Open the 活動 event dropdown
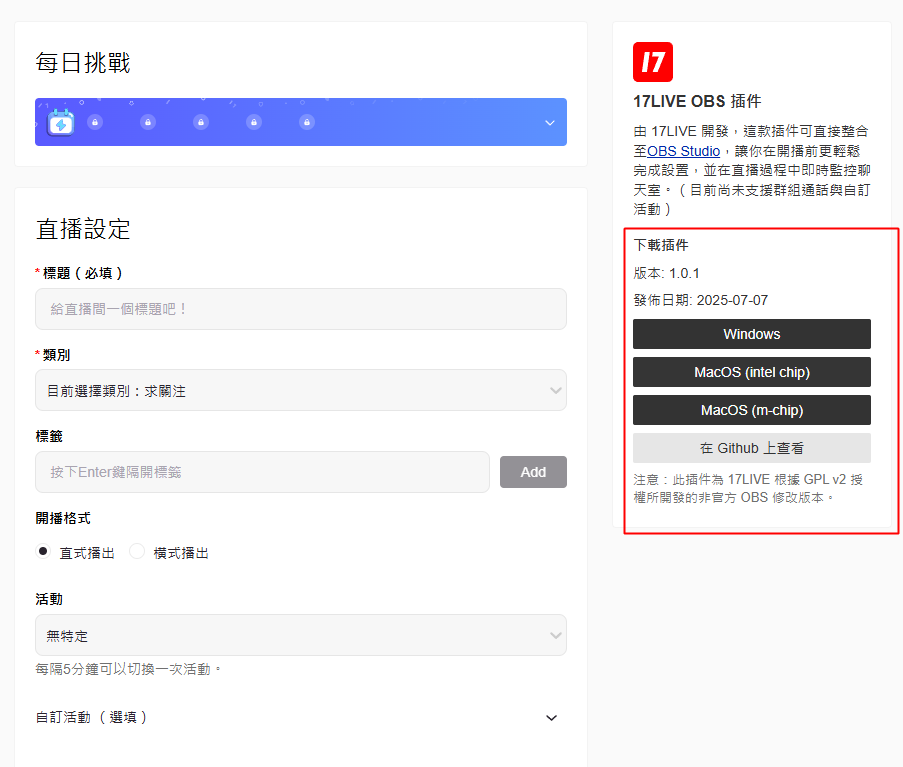This screenshot has height=767, width=903. (300, 635)
